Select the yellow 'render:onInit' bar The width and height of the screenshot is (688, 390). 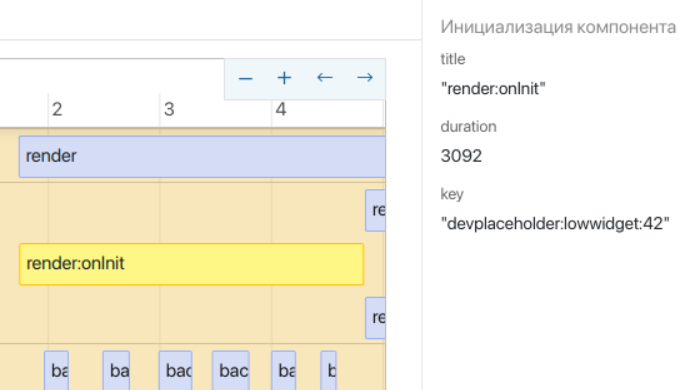coord(191,264)
